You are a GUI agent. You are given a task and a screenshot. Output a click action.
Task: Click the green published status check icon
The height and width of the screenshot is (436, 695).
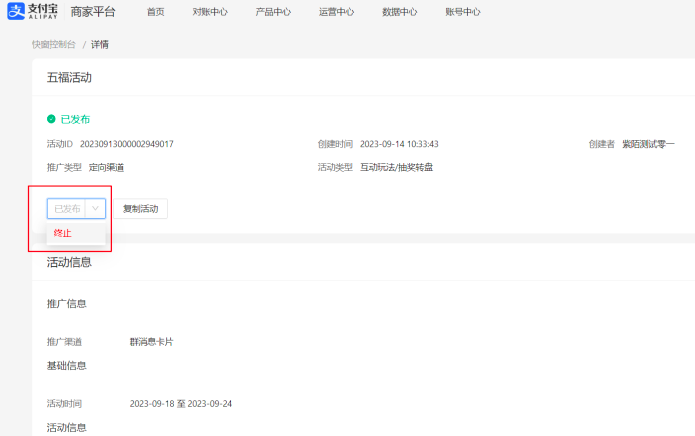click(x=51, y=119)
